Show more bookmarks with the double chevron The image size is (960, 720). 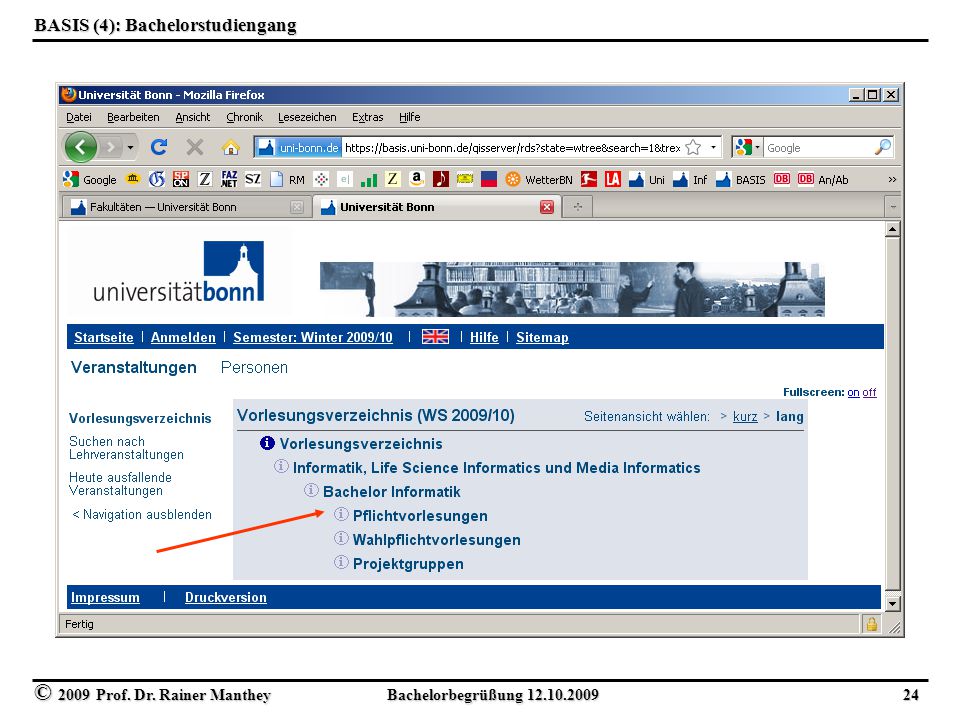pos(892,179)
